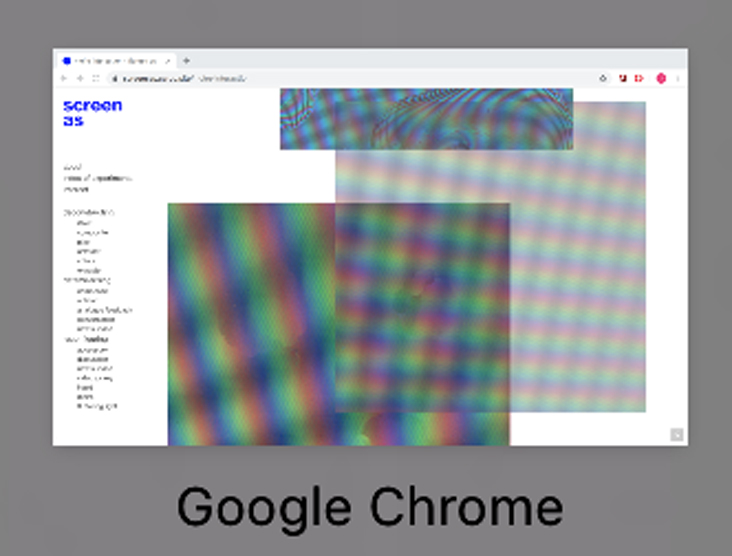Open a new Chrome tab with plus button
Viewport: 732px width, 556px height.
[186, 60]
